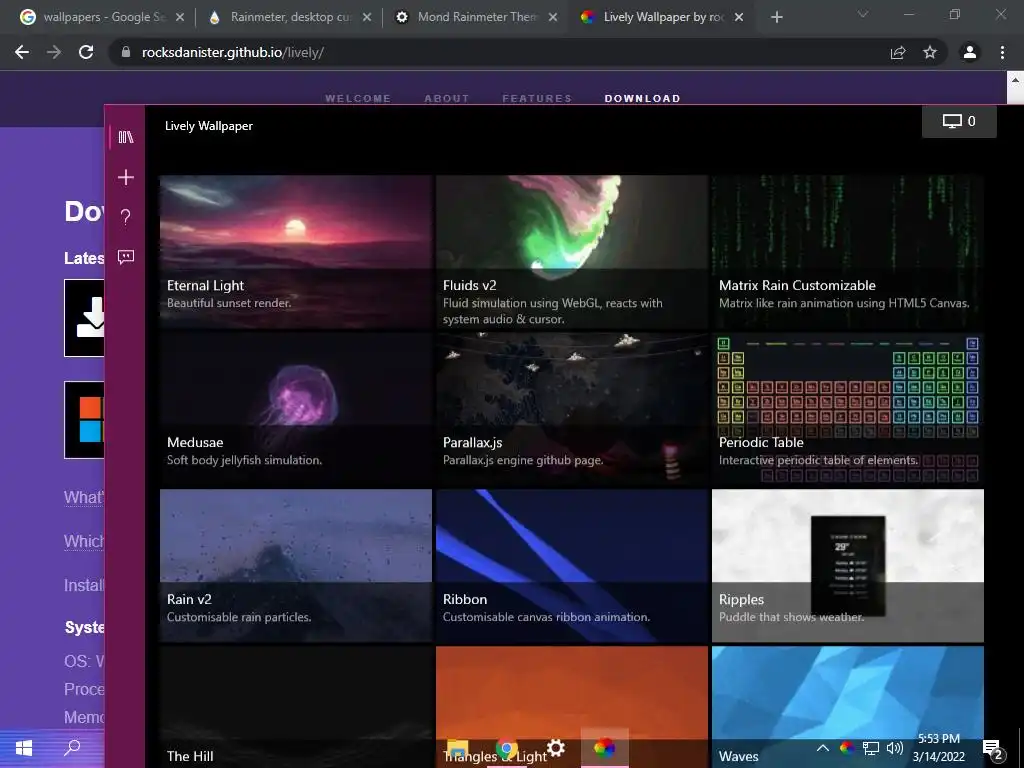Reload the Lively web page
The width and height of the screenshot is (1024, 768).
pos(86,52)
